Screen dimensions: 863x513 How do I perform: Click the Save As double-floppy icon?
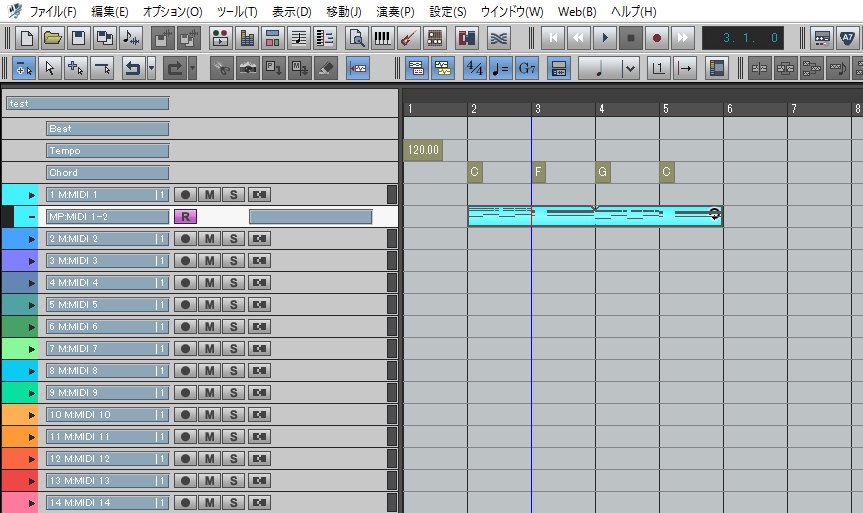(105, 38)
